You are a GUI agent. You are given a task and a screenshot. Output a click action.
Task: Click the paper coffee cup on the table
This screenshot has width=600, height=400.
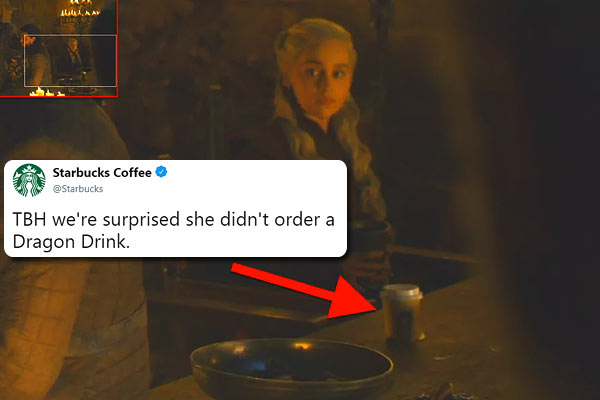click(x=402, y=312)
